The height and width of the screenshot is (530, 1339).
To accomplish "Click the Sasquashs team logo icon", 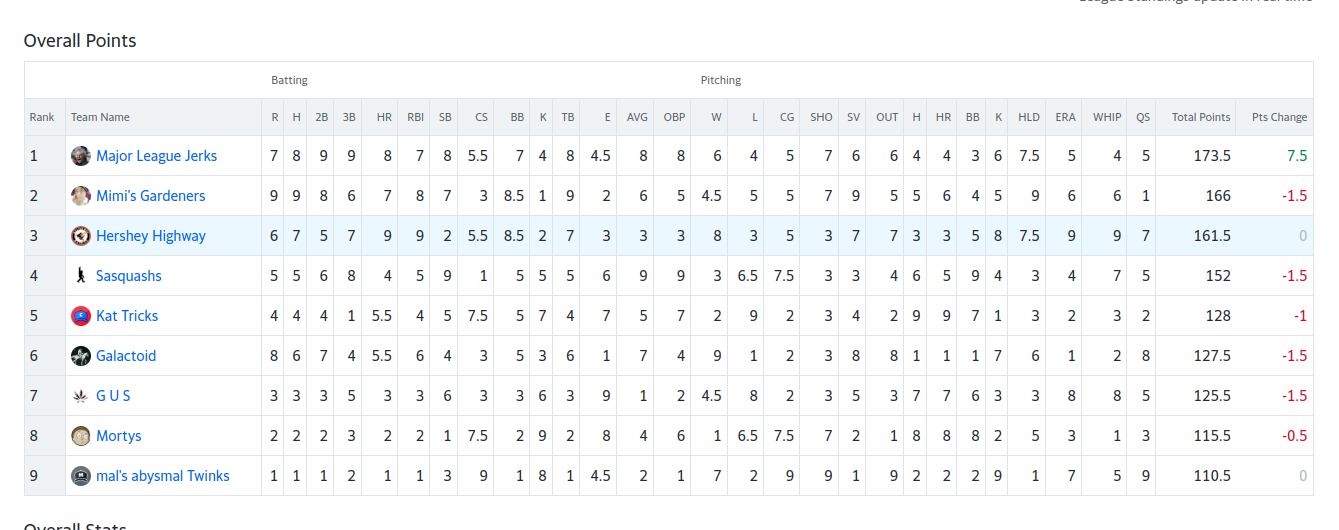I will pos(81,276).
